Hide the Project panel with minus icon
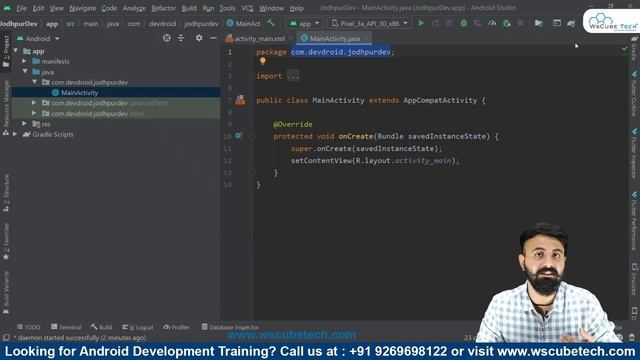The image size is (640, 360). click(x=213, y=38)
